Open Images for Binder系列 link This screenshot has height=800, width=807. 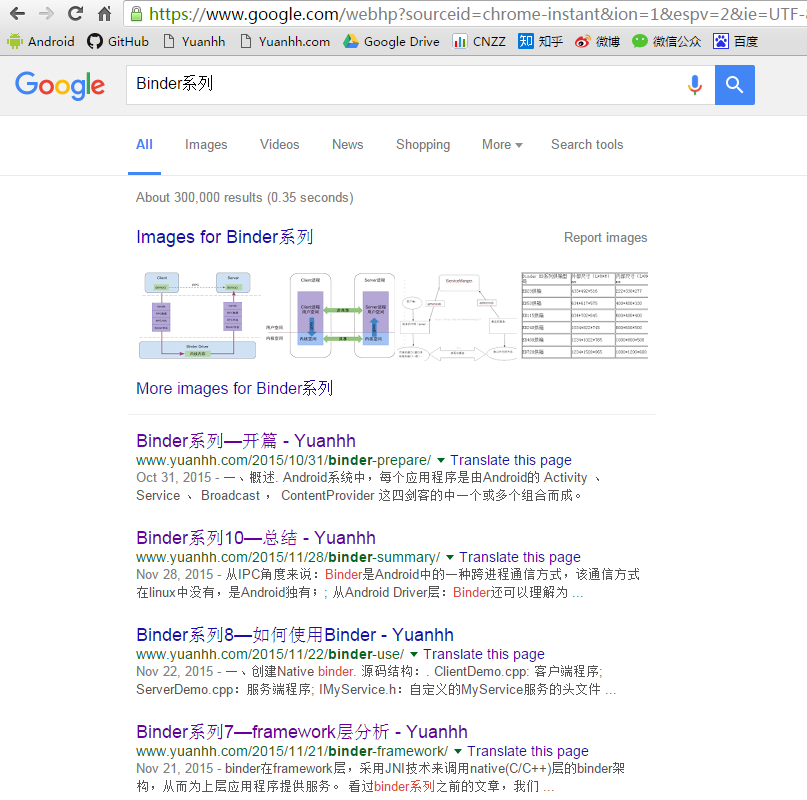[224, 237]
